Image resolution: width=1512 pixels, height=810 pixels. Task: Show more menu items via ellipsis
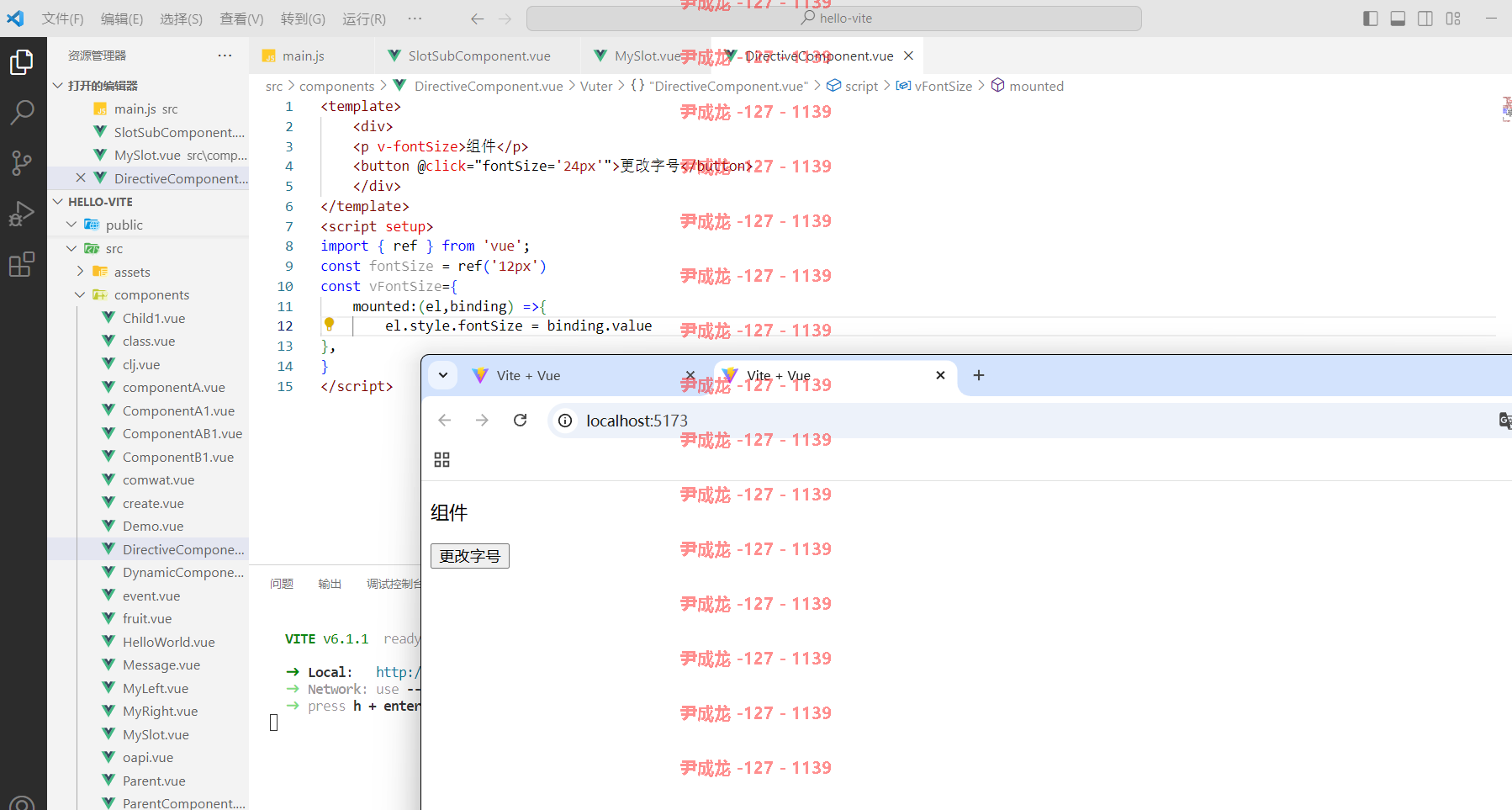415,19
